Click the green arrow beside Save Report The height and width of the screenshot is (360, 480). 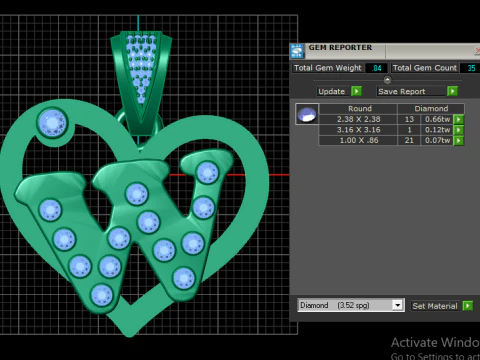[x=452, y=91]
